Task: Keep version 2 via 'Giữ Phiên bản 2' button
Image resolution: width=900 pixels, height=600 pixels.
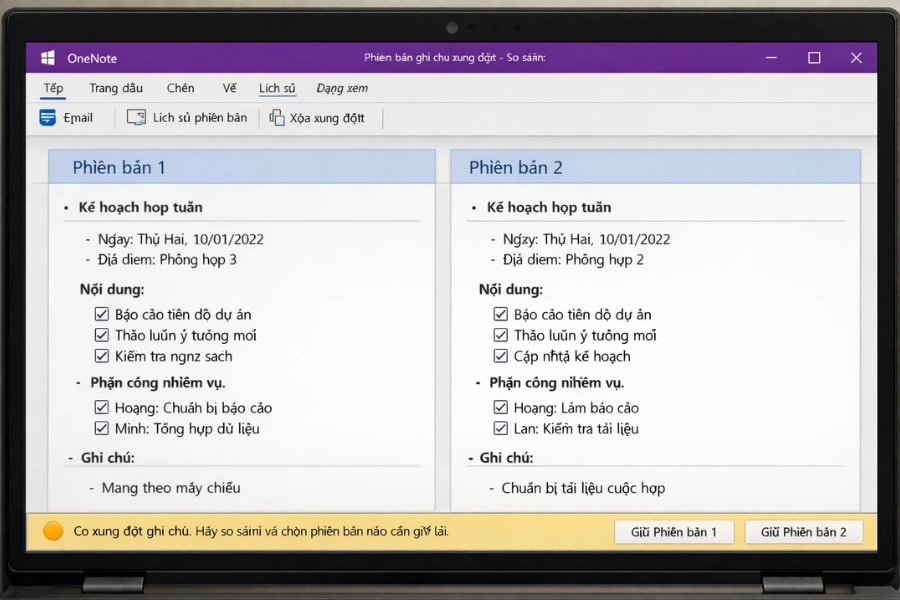Action: pos(803,531)
